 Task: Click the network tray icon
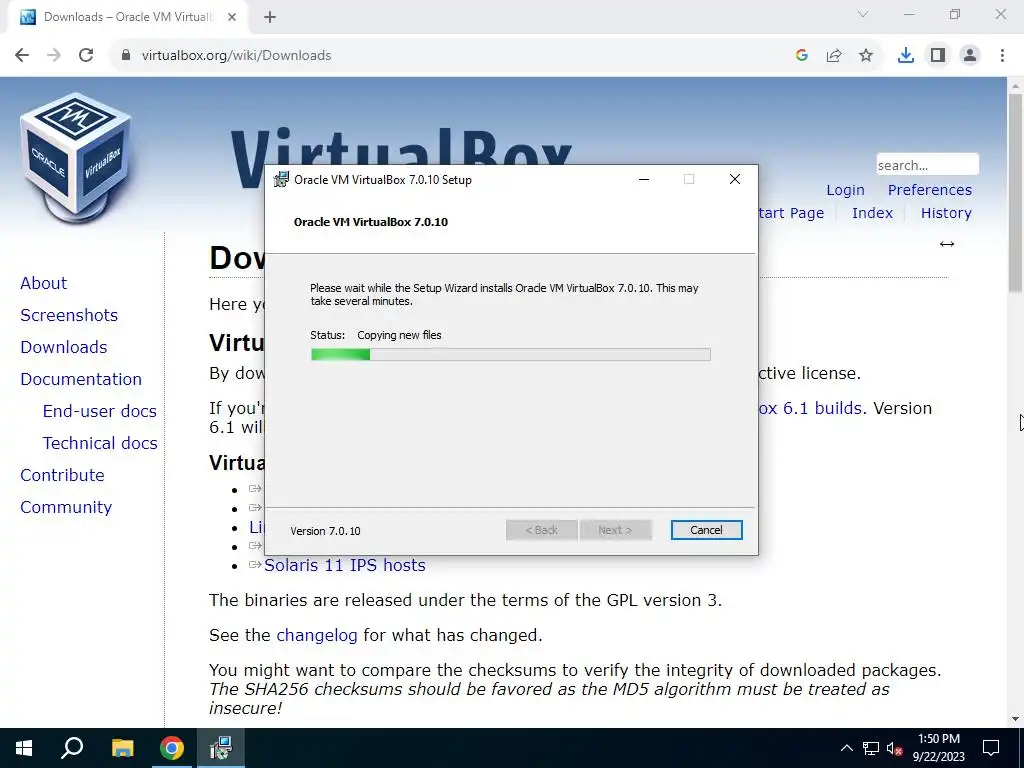871,748
